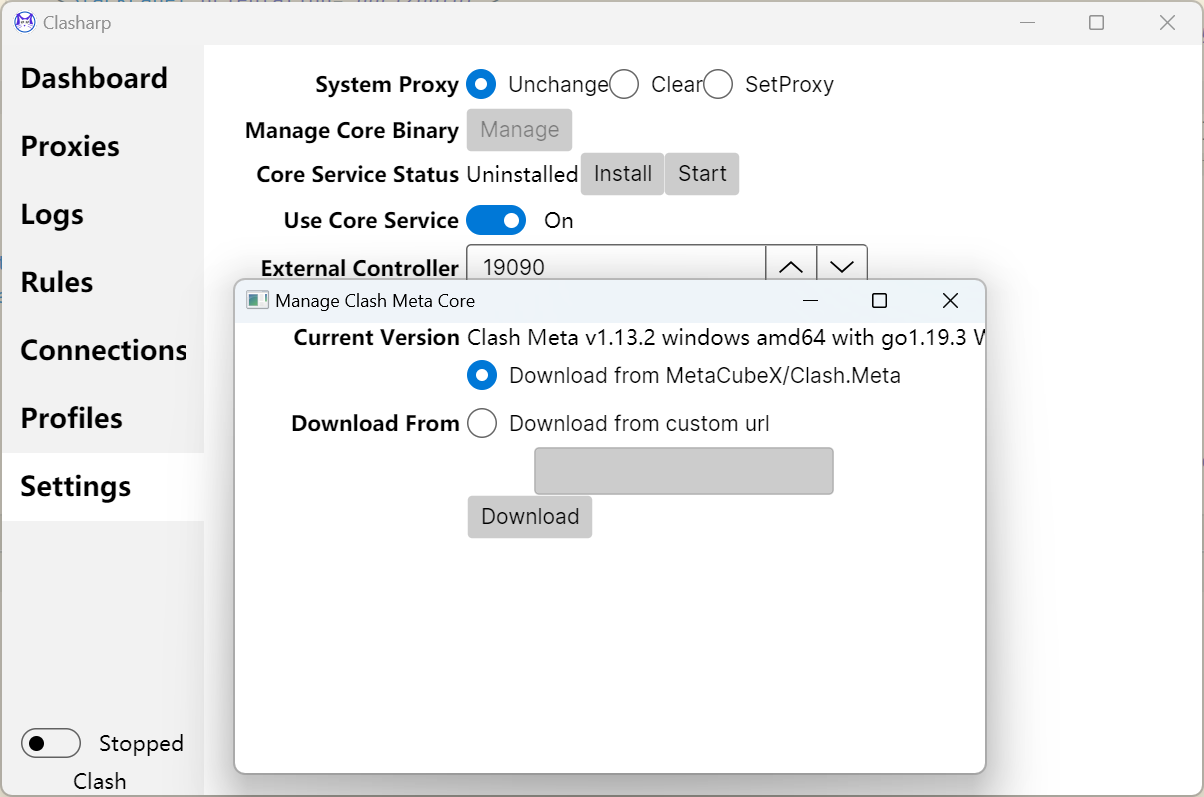1204x797 pixels.
Task: Close the Clasharp main window
Action: pos(1167,22)
